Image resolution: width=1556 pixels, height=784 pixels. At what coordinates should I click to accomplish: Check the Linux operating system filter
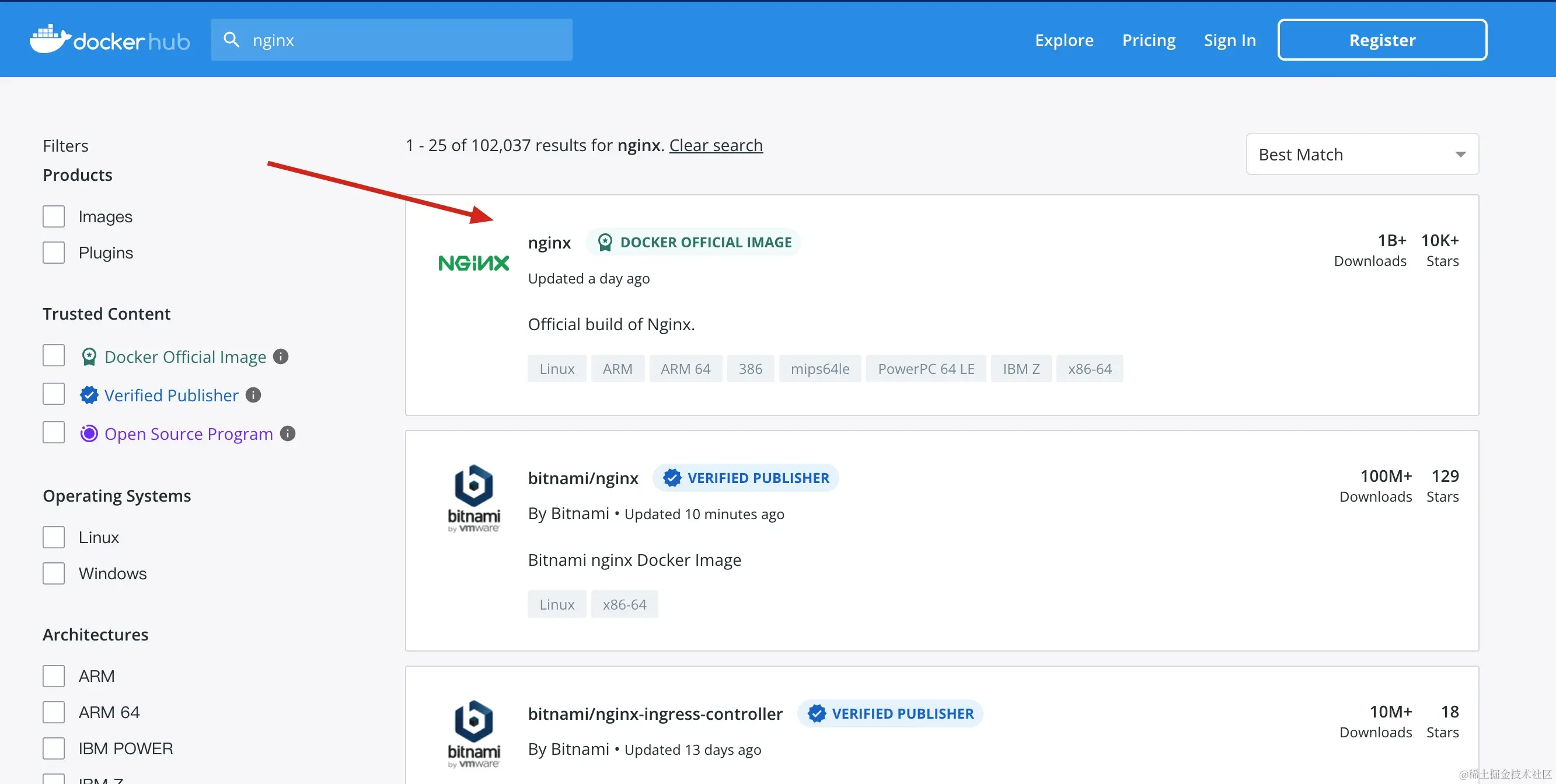(x=54, y=537)
